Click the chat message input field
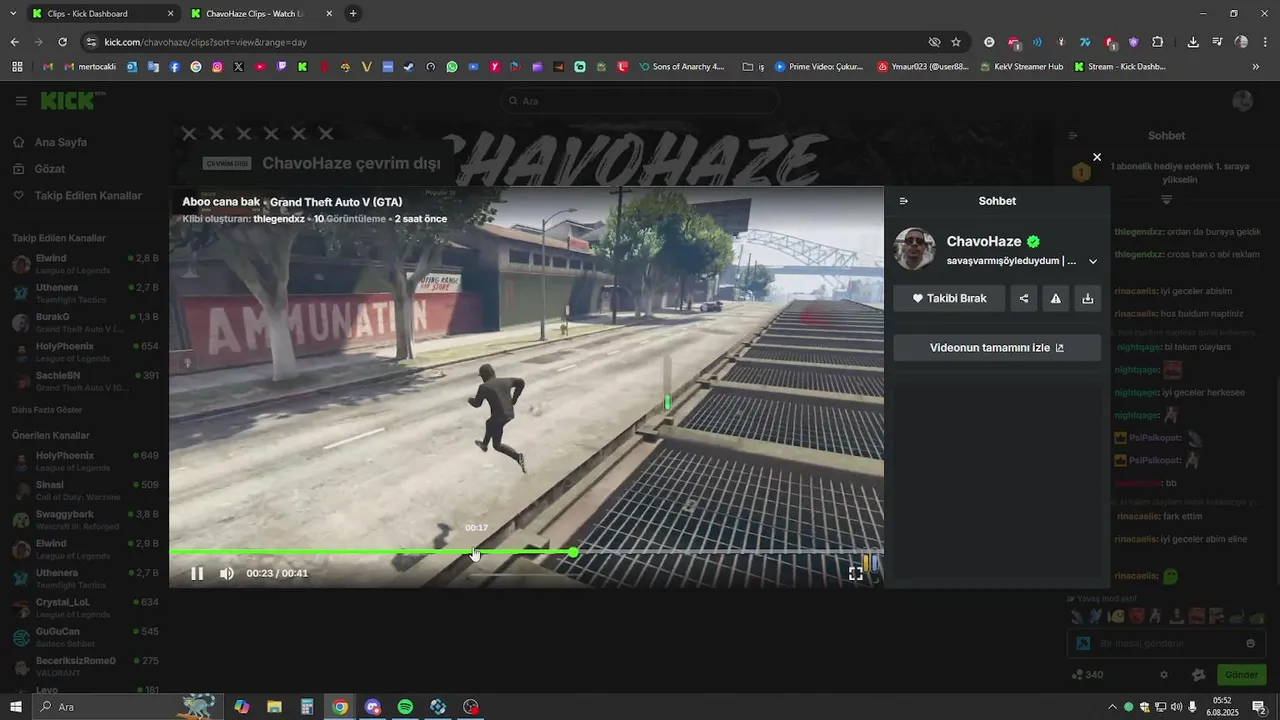Viewport: 1280px width, 720px height. point(1165,644)
